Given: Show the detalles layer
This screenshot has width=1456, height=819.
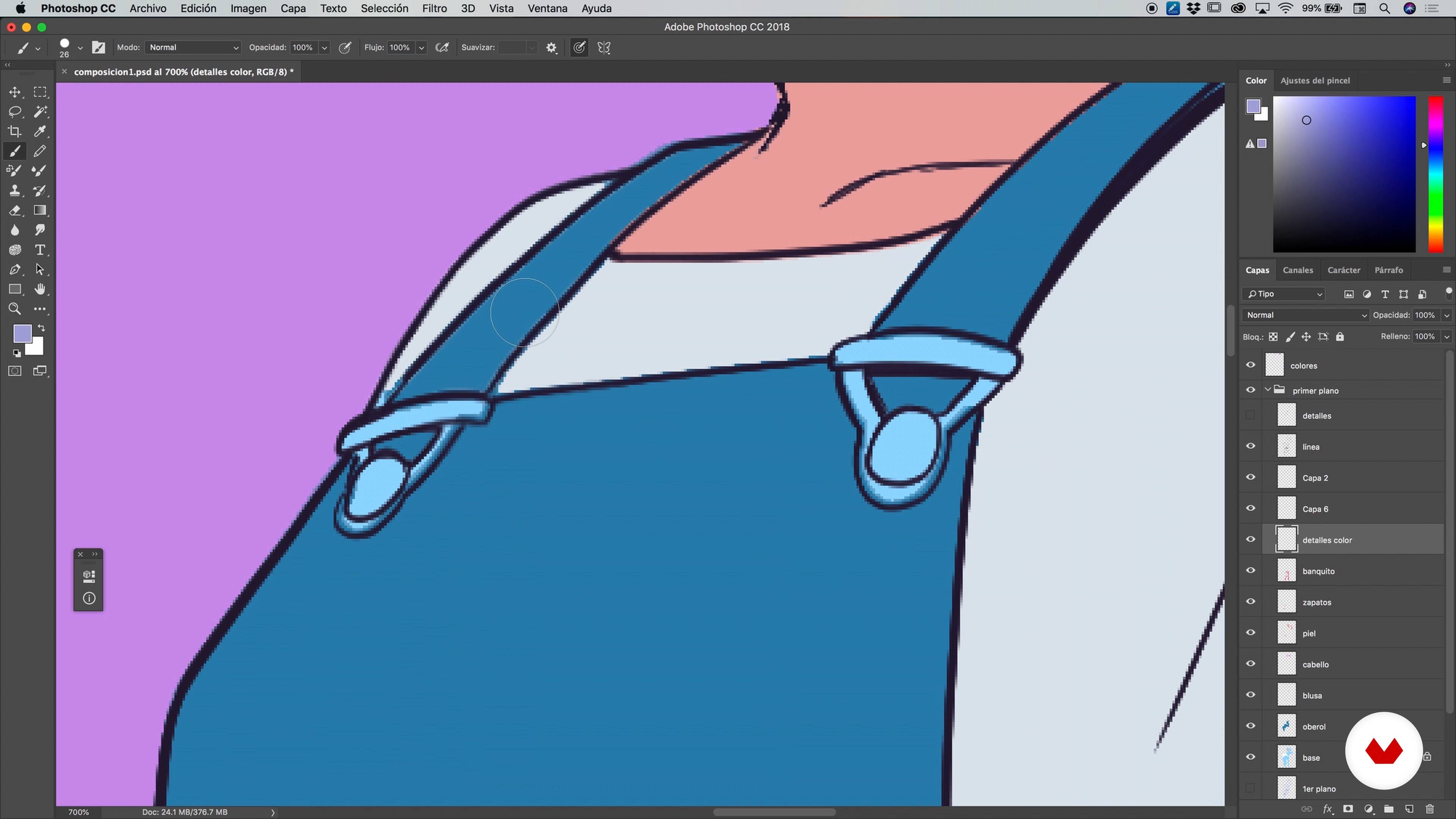Looking at the screenshot, I should (x=1250, y=416).
